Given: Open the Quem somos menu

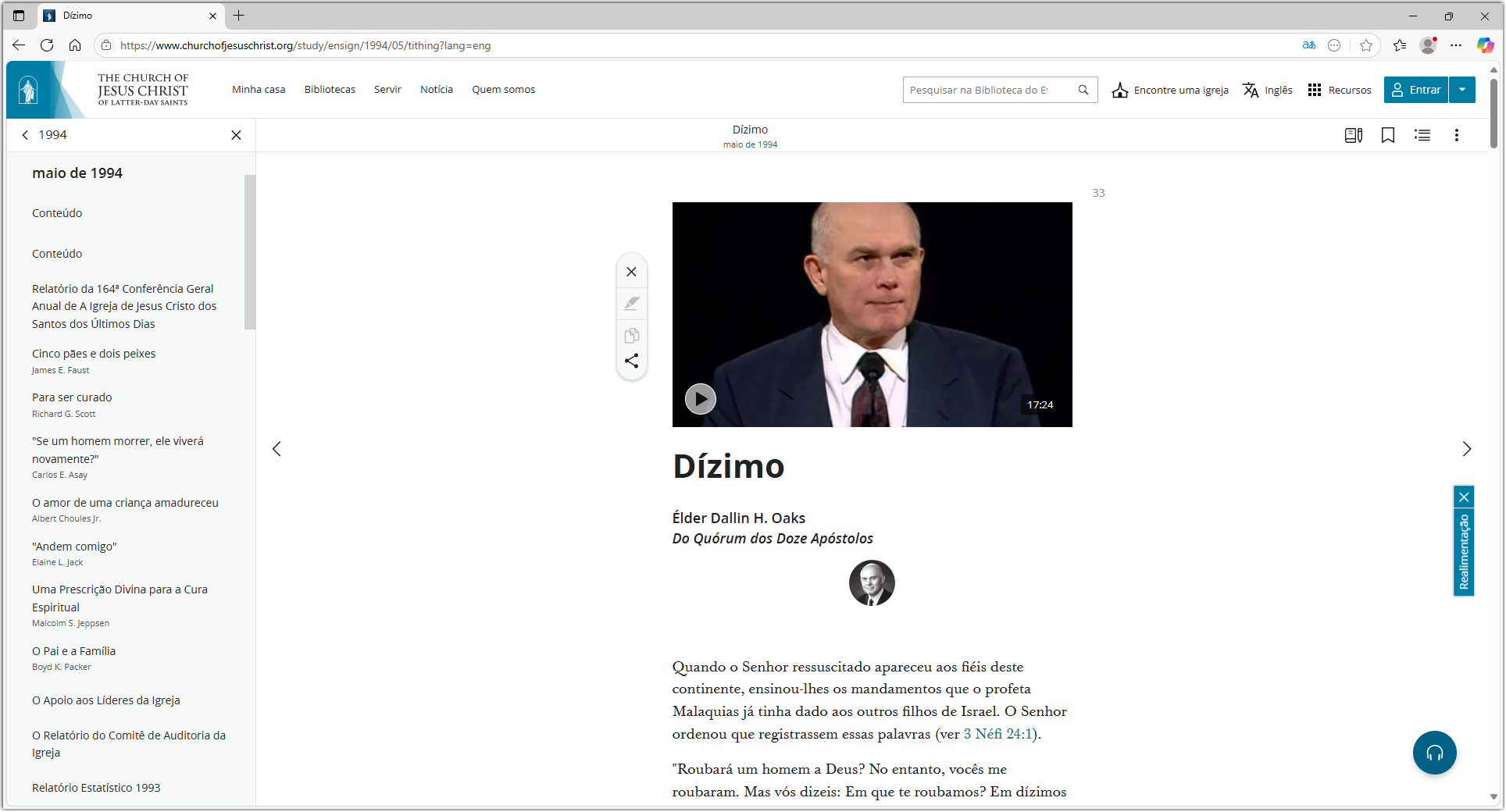Looking at the screenshot, I should (x=503, y=90).
